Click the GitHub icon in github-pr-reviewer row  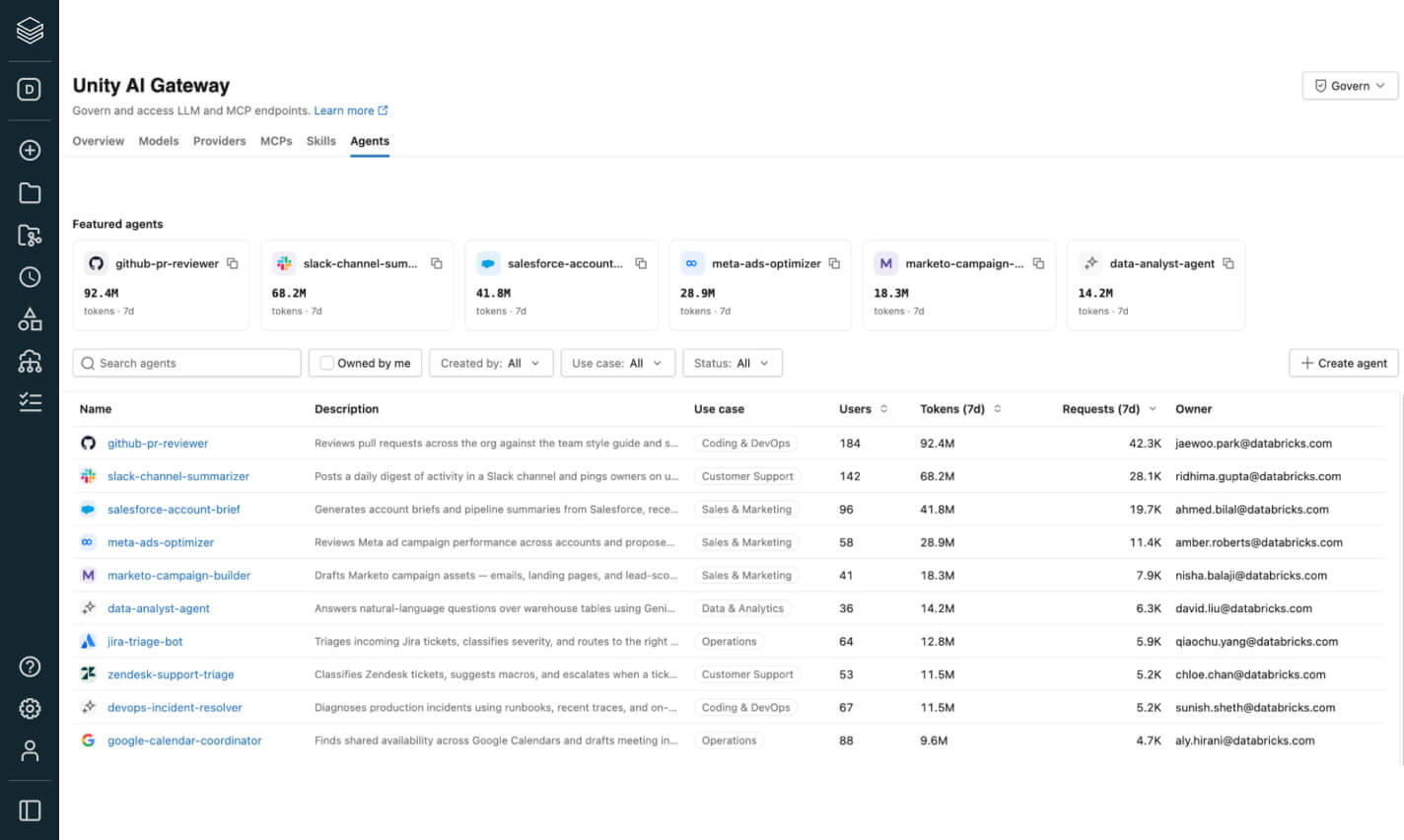(88, 444)
